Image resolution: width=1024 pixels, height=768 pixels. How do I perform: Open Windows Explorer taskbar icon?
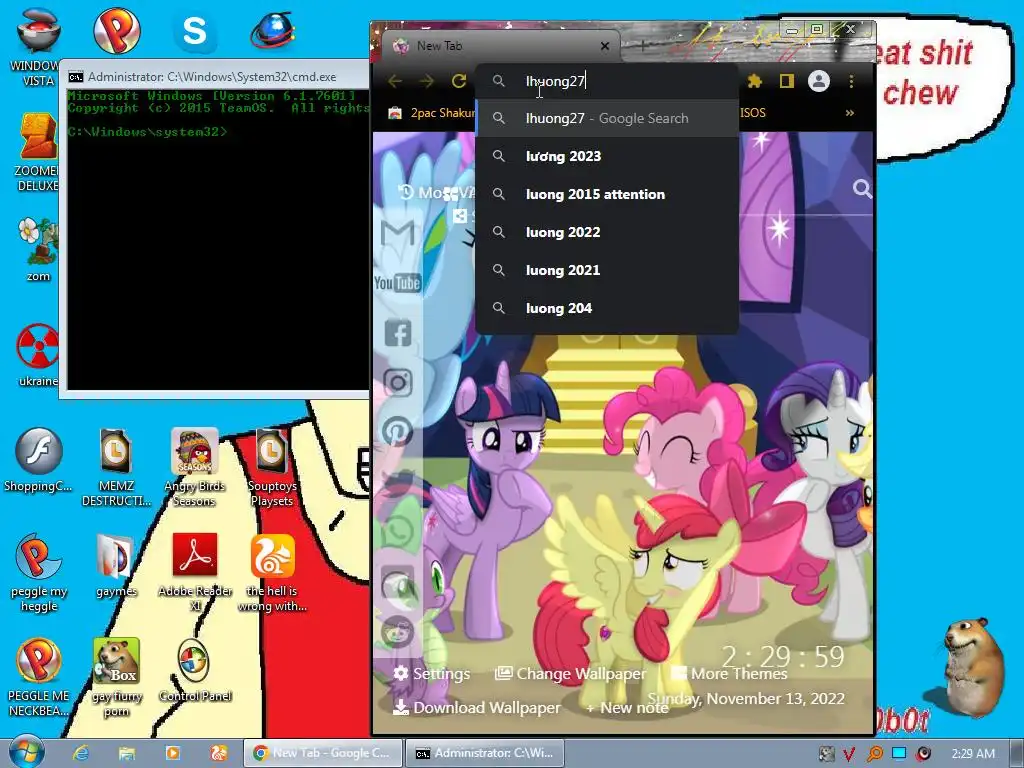127,753
